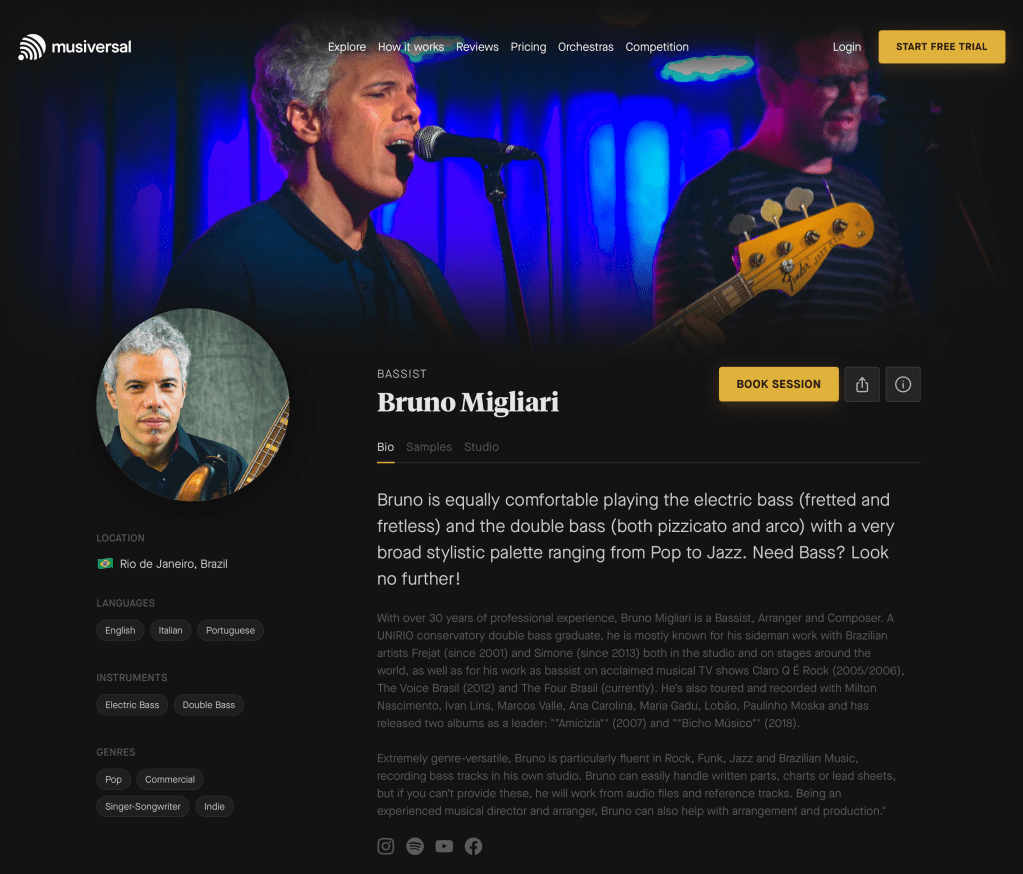Select the Bio tab
The height and width of the screenshot is (874, 1023).
point(386,447)
